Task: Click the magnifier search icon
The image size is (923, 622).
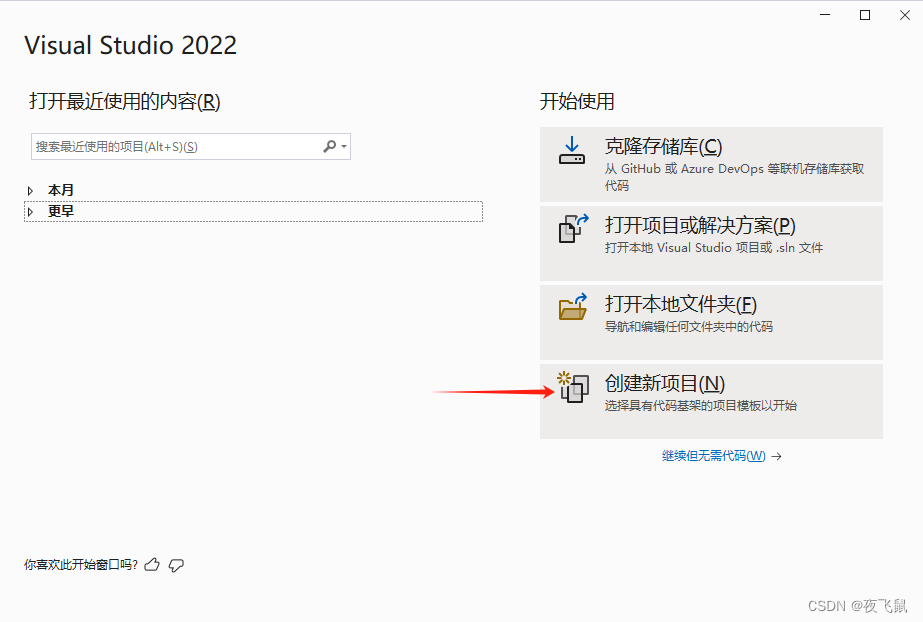Action: coord(330,146)
